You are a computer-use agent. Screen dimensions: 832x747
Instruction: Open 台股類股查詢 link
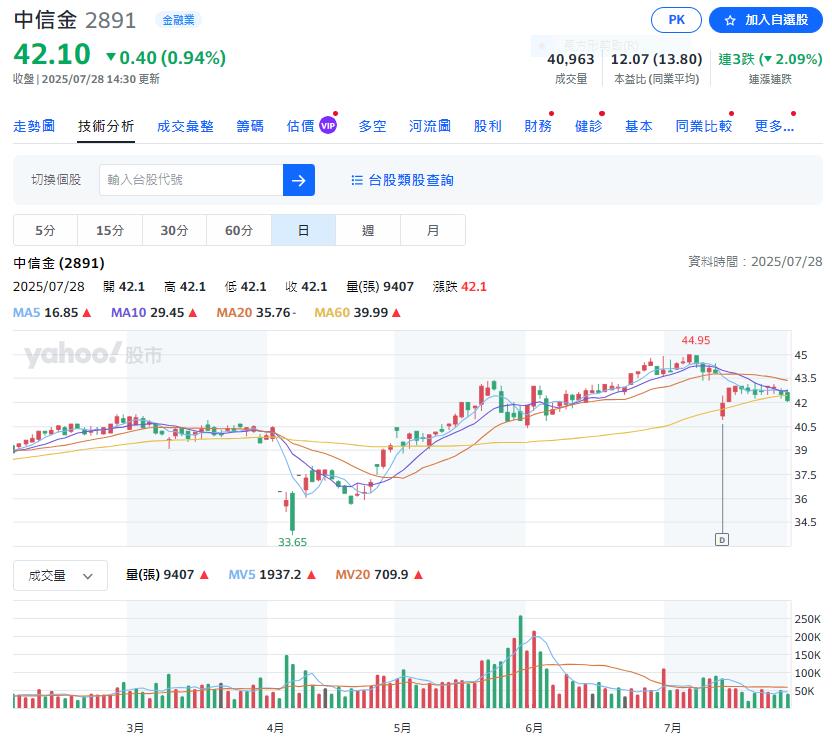403,180
